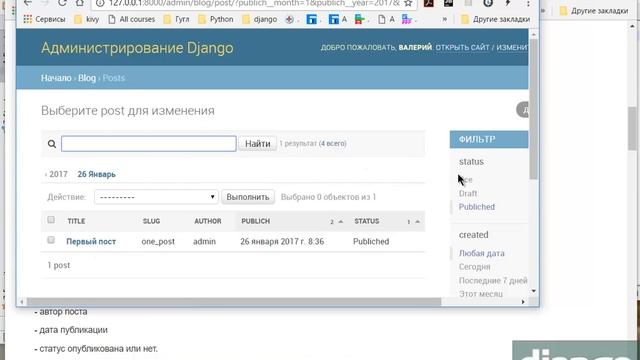This screenshot has width=640, height=360.
Task: Focus the post search input field
Action: [149, 144]
